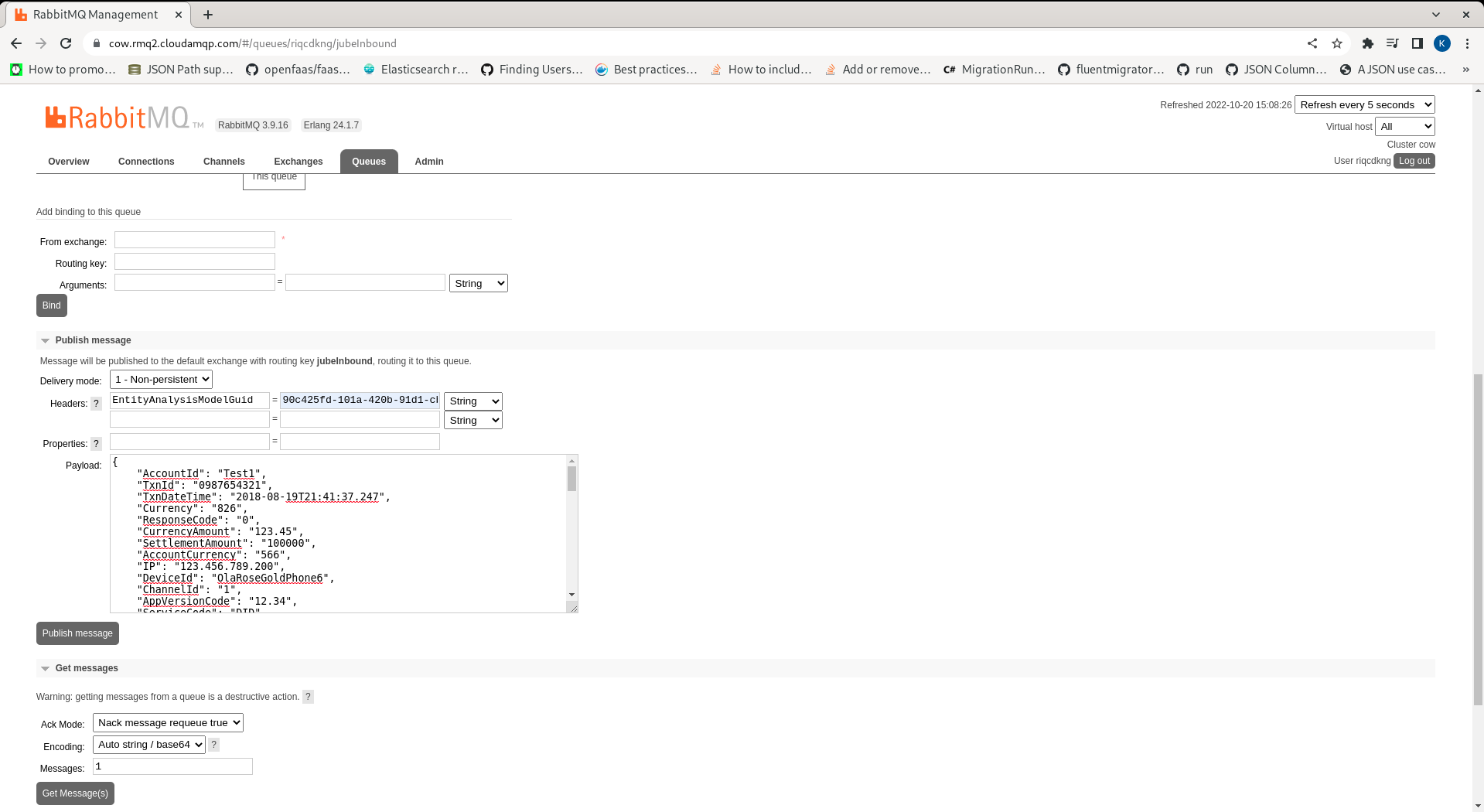Click the share page icon in address bar
The height and width of the screenshot is (812, 1484).
pos(1312,43)
